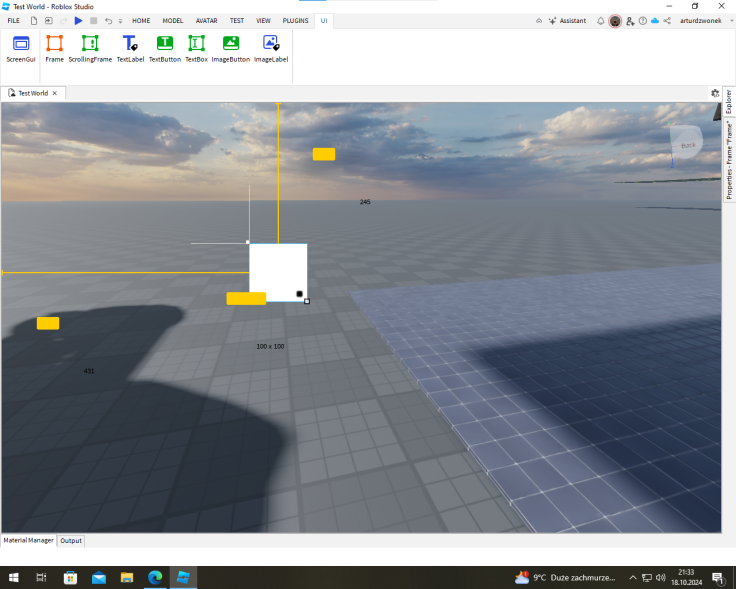
Task: Click the Frame's bottom-right resize handle
Action: point(307,301)
